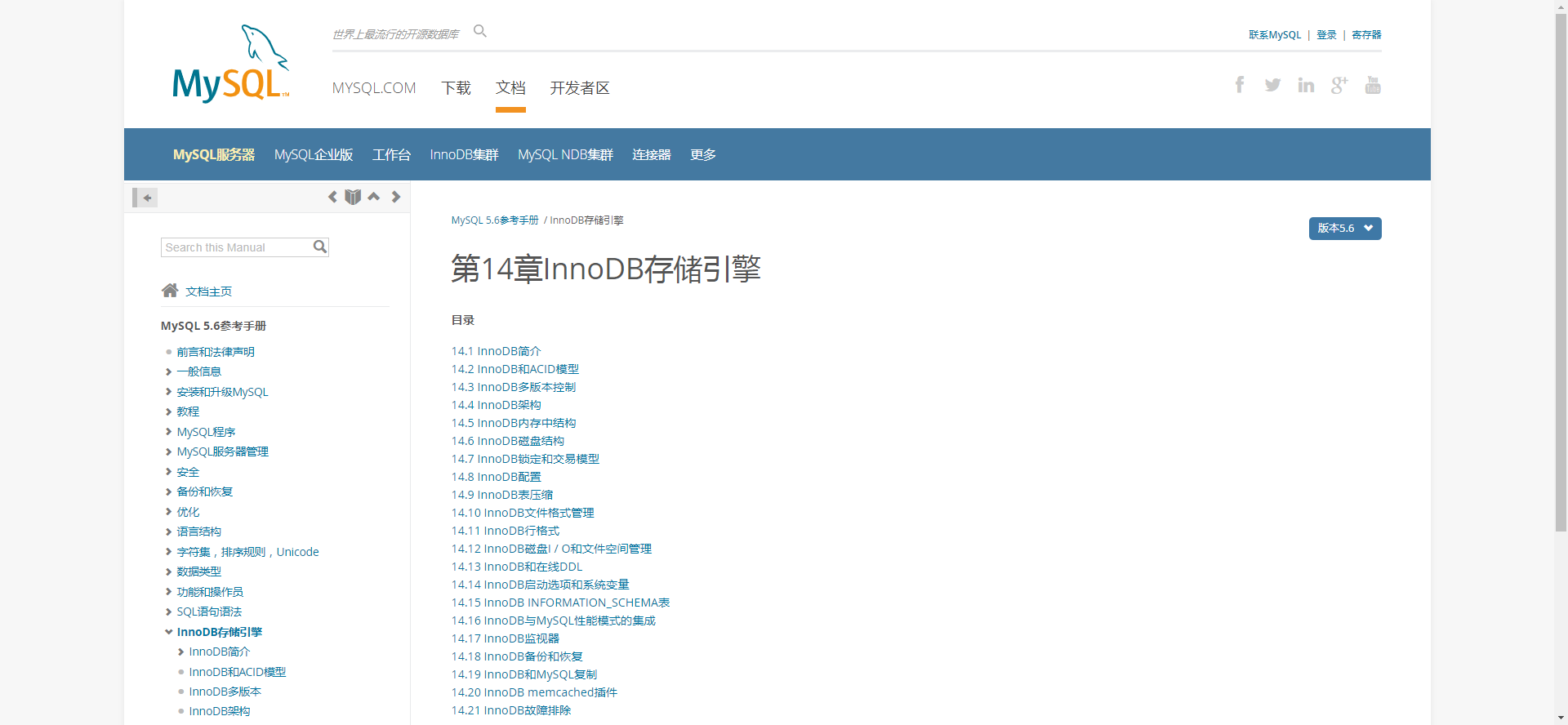Open MySQL's Twitter page icon
Image resolution: width=1568 pixels, height=725 pixels.
[x=1272, y=85]
